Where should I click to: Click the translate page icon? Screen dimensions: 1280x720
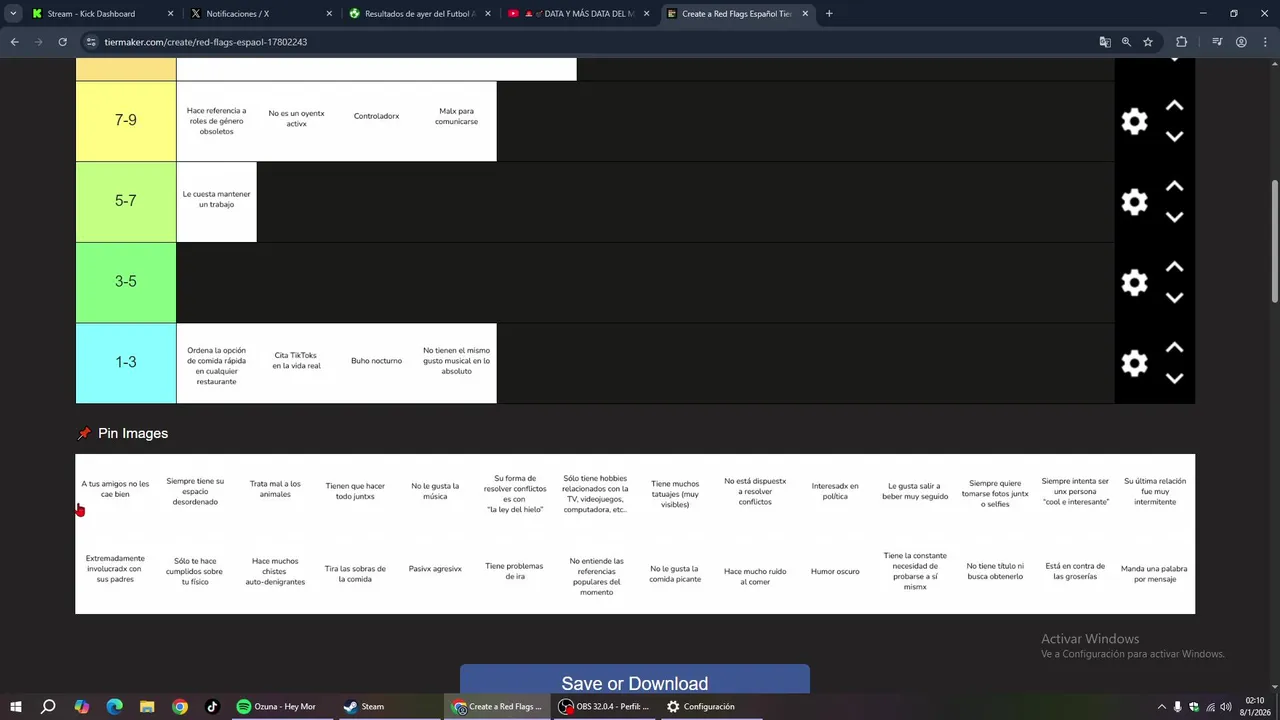pos(1105,42)
